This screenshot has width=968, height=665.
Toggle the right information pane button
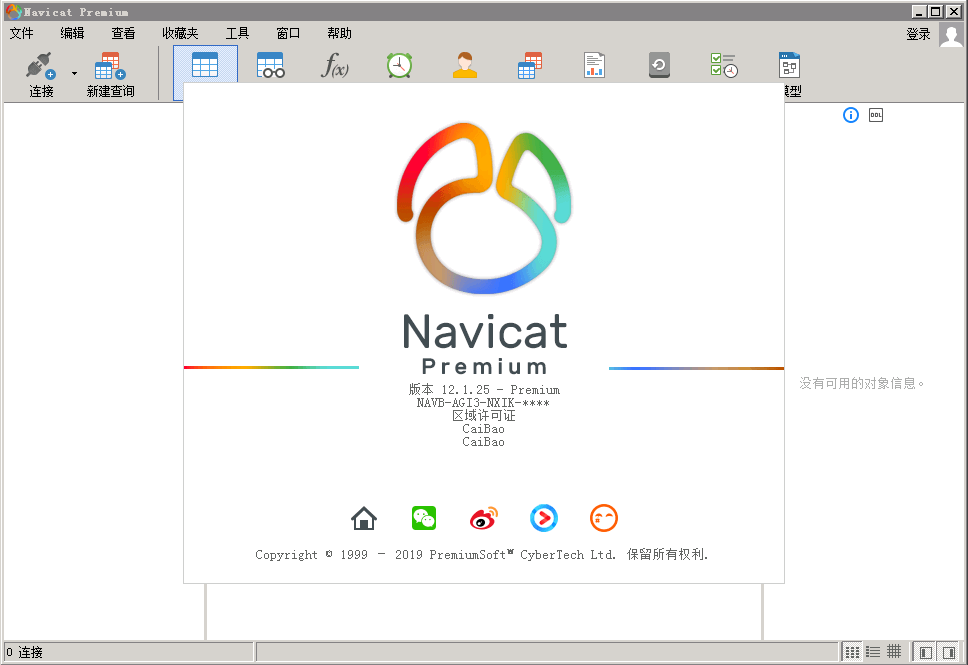pyautogui.click(x=949, y=652)
